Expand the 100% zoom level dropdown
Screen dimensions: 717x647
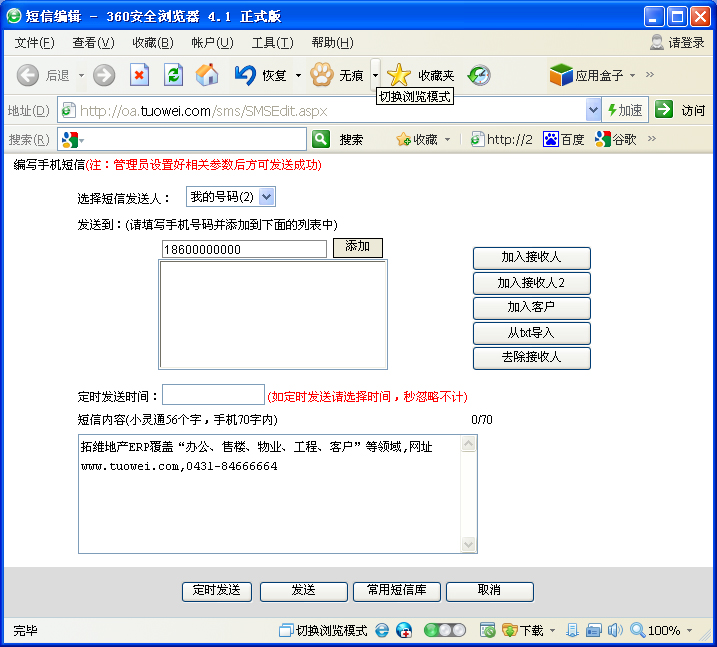tap(689, 631)
